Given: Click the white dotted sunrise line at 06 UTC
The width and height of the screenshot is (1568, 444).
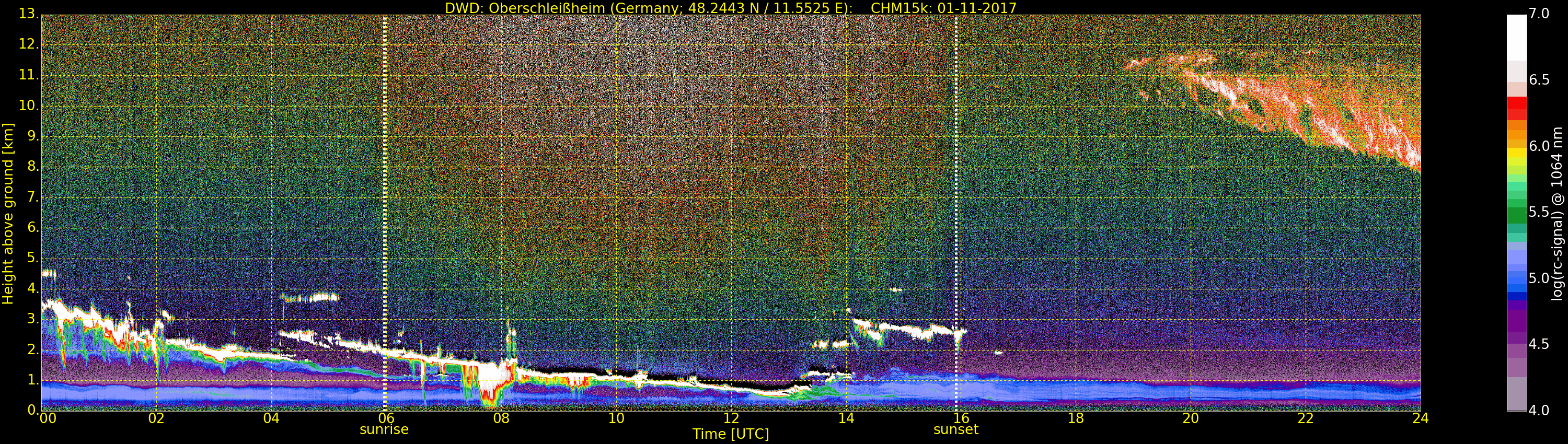Looking at the screenshot, I should [x=385, y=182].
